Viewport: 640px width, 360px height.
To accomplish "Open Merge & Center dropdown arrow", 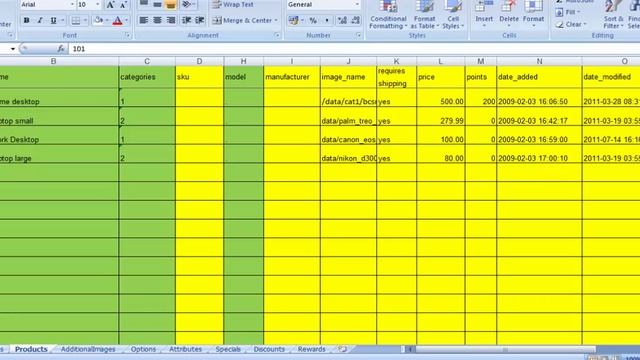I will click(276, 20).
